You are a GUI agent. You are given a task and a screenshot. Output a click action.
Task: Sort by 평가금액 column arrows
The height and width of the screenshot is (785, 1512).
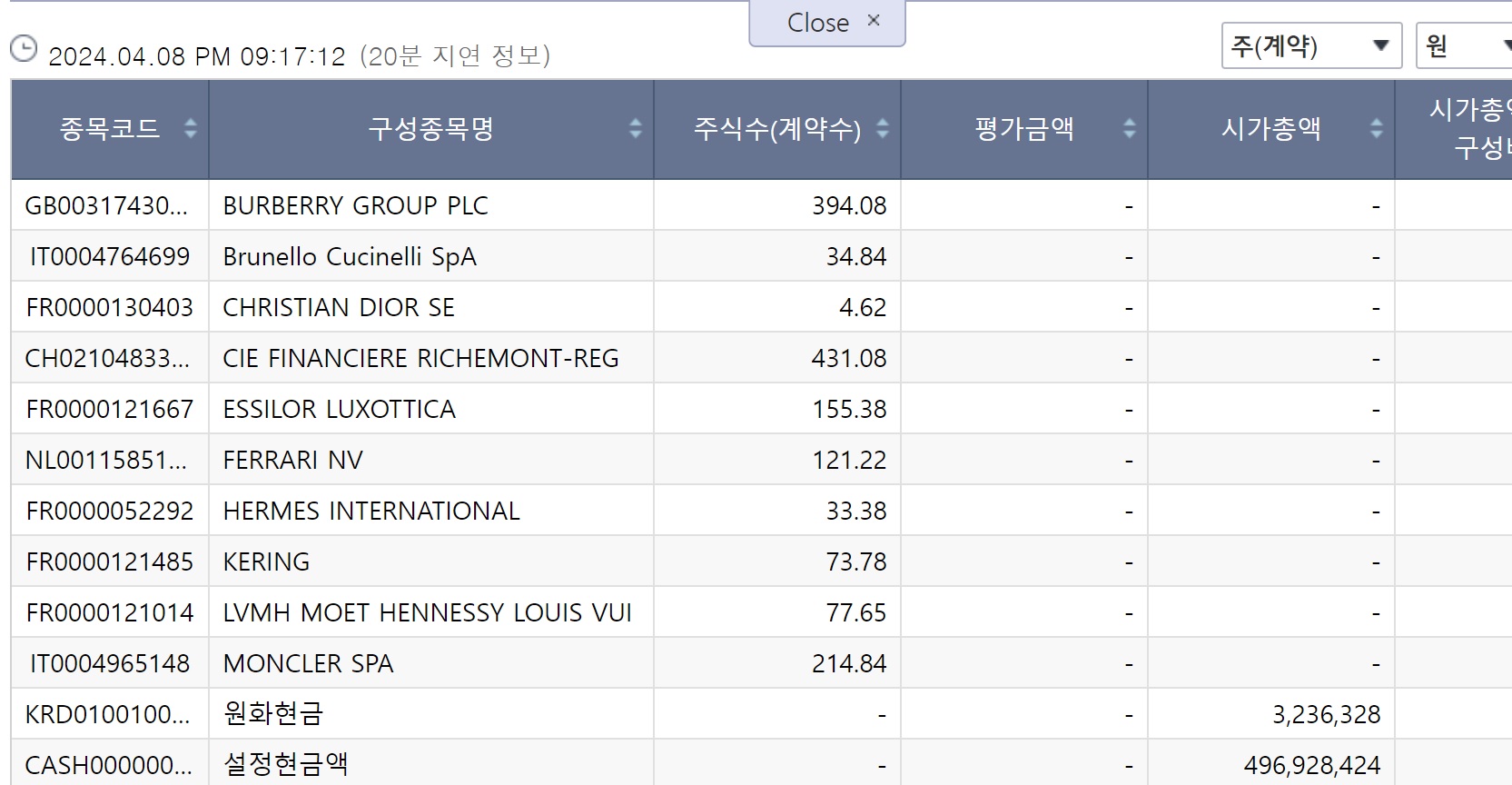tap(1130, 128)
